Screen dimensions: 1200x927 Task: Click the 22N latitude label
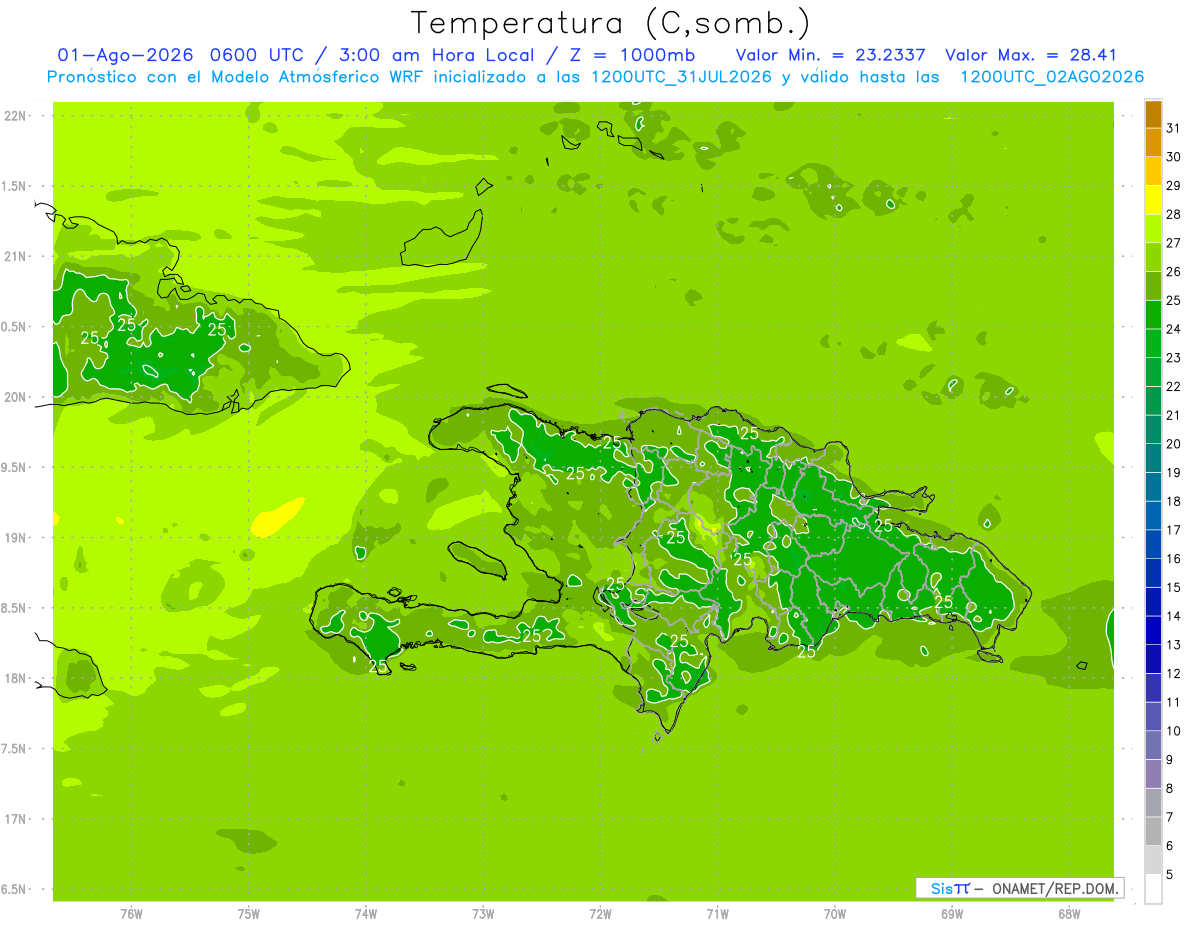point(16,116)
